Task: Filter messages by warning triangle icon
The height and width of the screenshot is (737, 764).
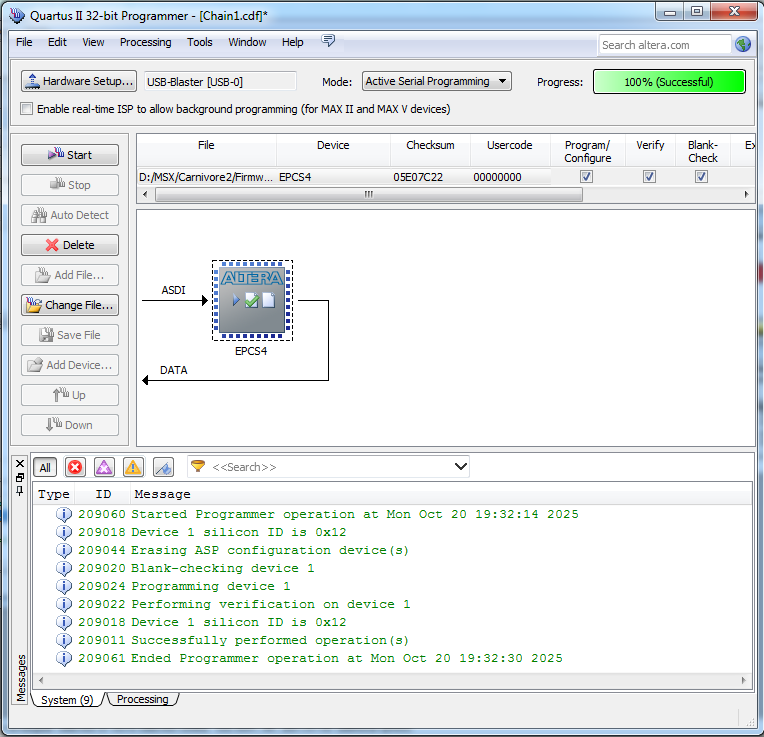Action: (133, 468)
